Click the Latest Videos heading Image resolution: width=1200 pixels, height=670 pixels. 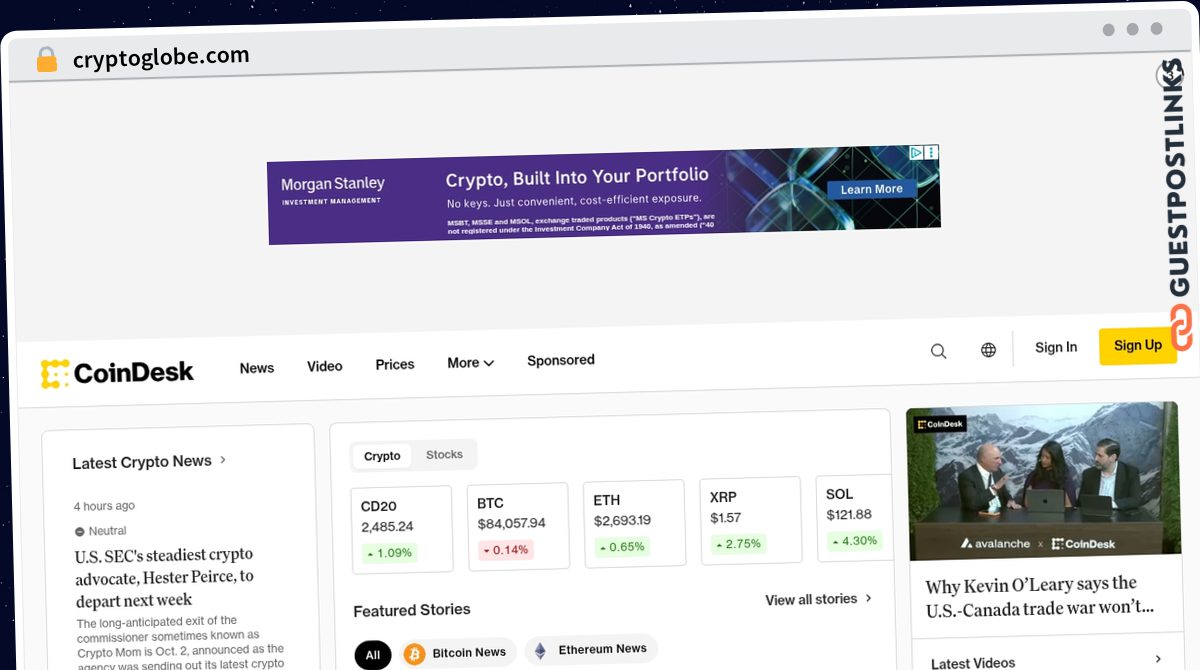click(973, 663)
